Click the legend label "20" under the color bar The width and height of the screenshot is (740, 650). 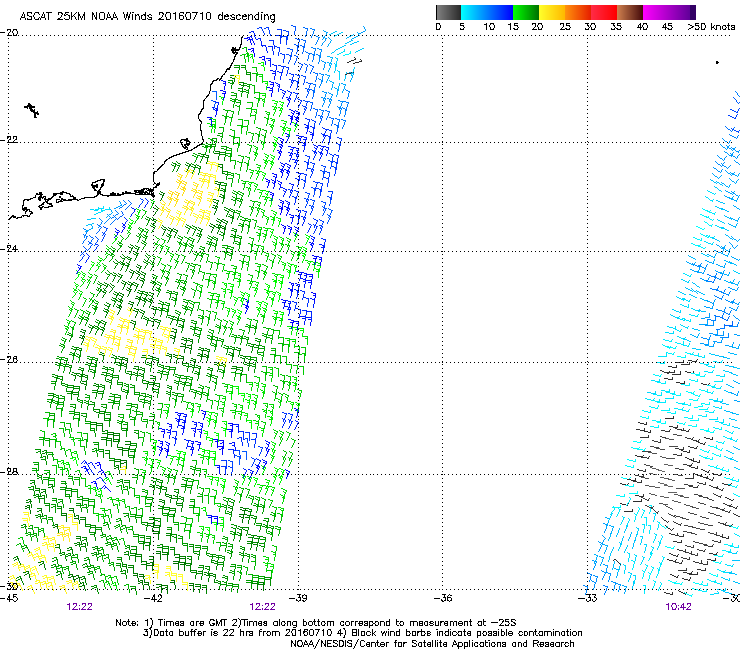[x=537, y=27]
